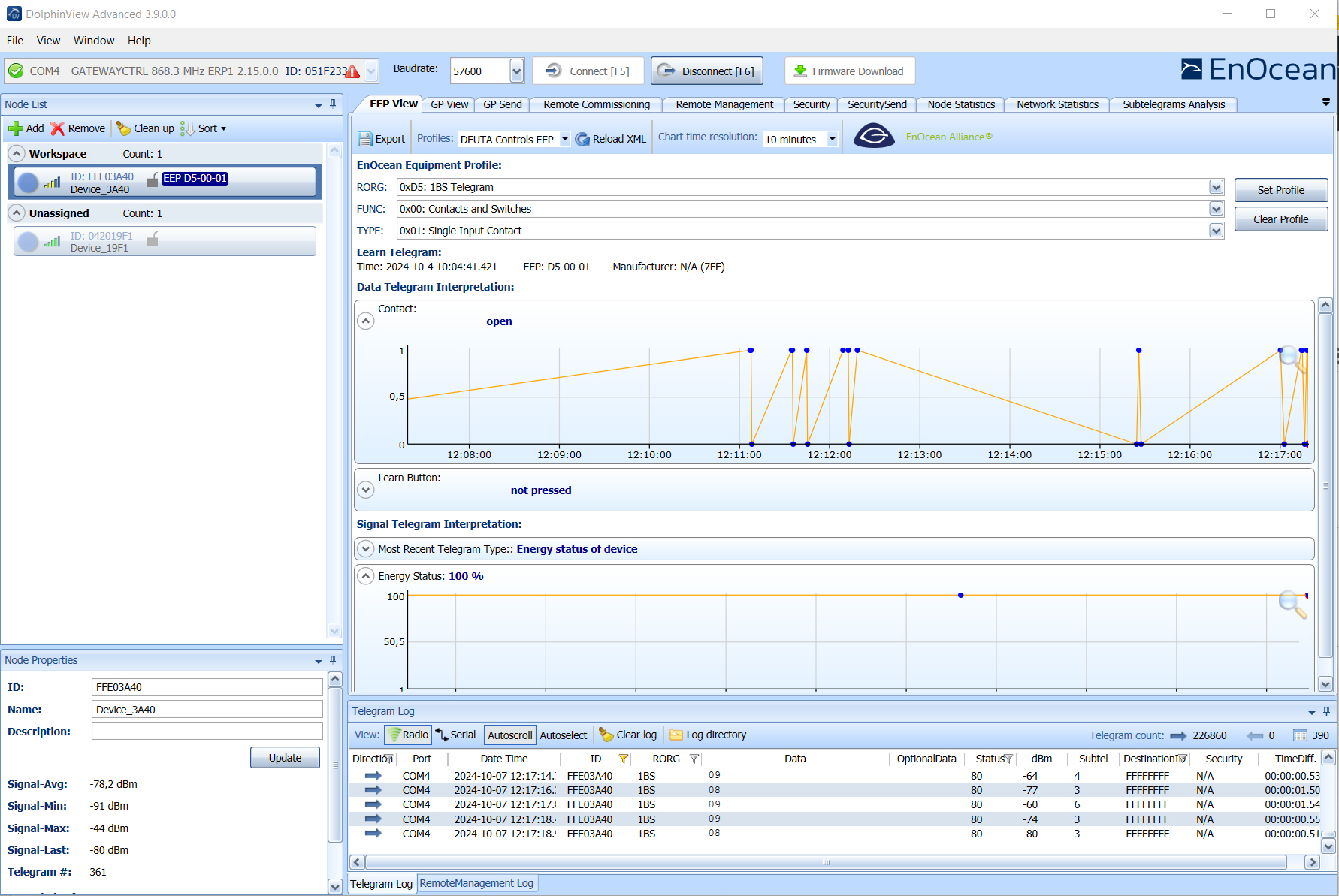
Task: Pin the Node List panel
Action: click(332, 104)
